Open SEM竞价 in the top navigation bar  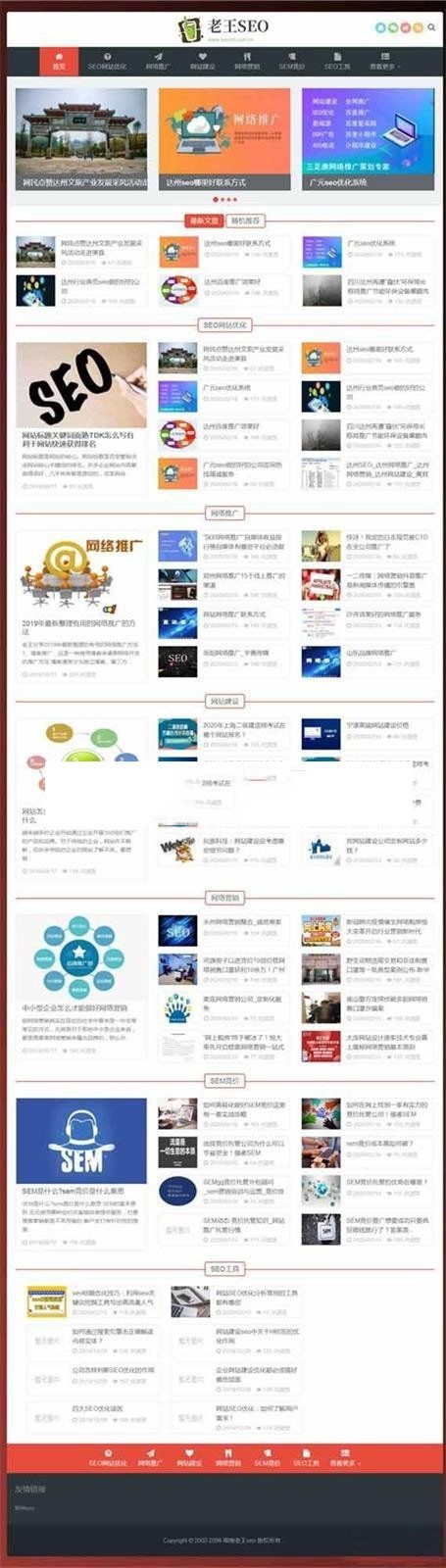pyautogui.click(x=292, y=62)
